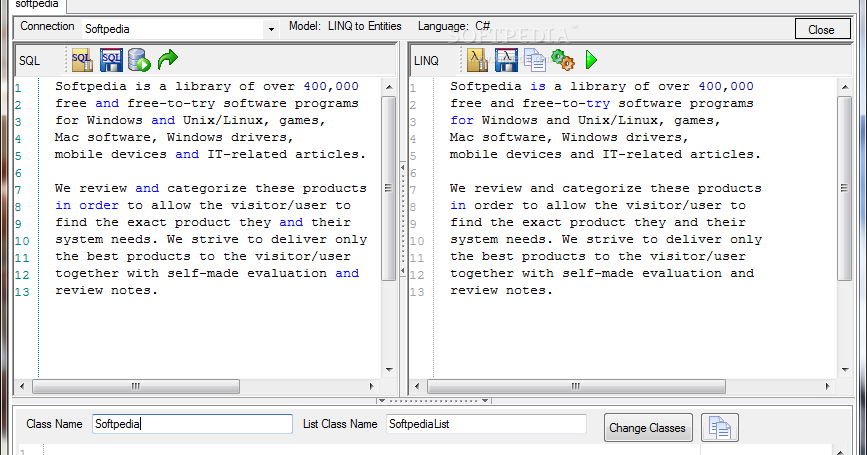The width and height of the screenshot is (867, 455).
Task: Open LINQ lambda file icon
Action: 477,60
